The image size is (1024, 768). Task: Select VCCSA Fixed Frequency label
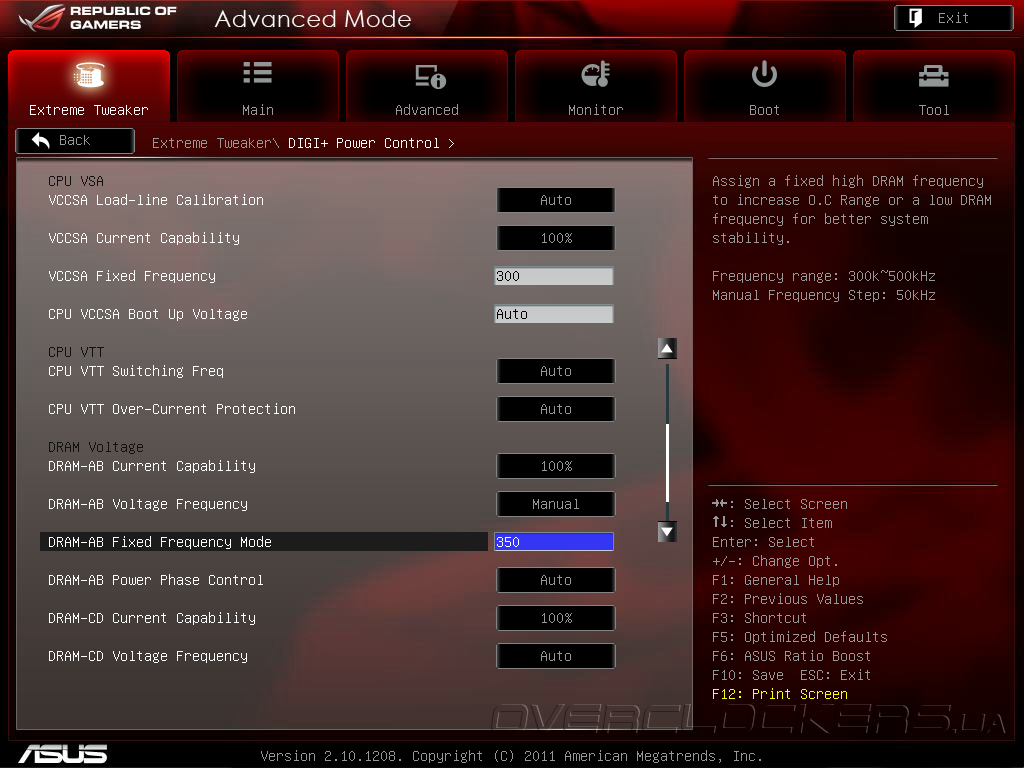pyautogui.click(x=132, y=276)
